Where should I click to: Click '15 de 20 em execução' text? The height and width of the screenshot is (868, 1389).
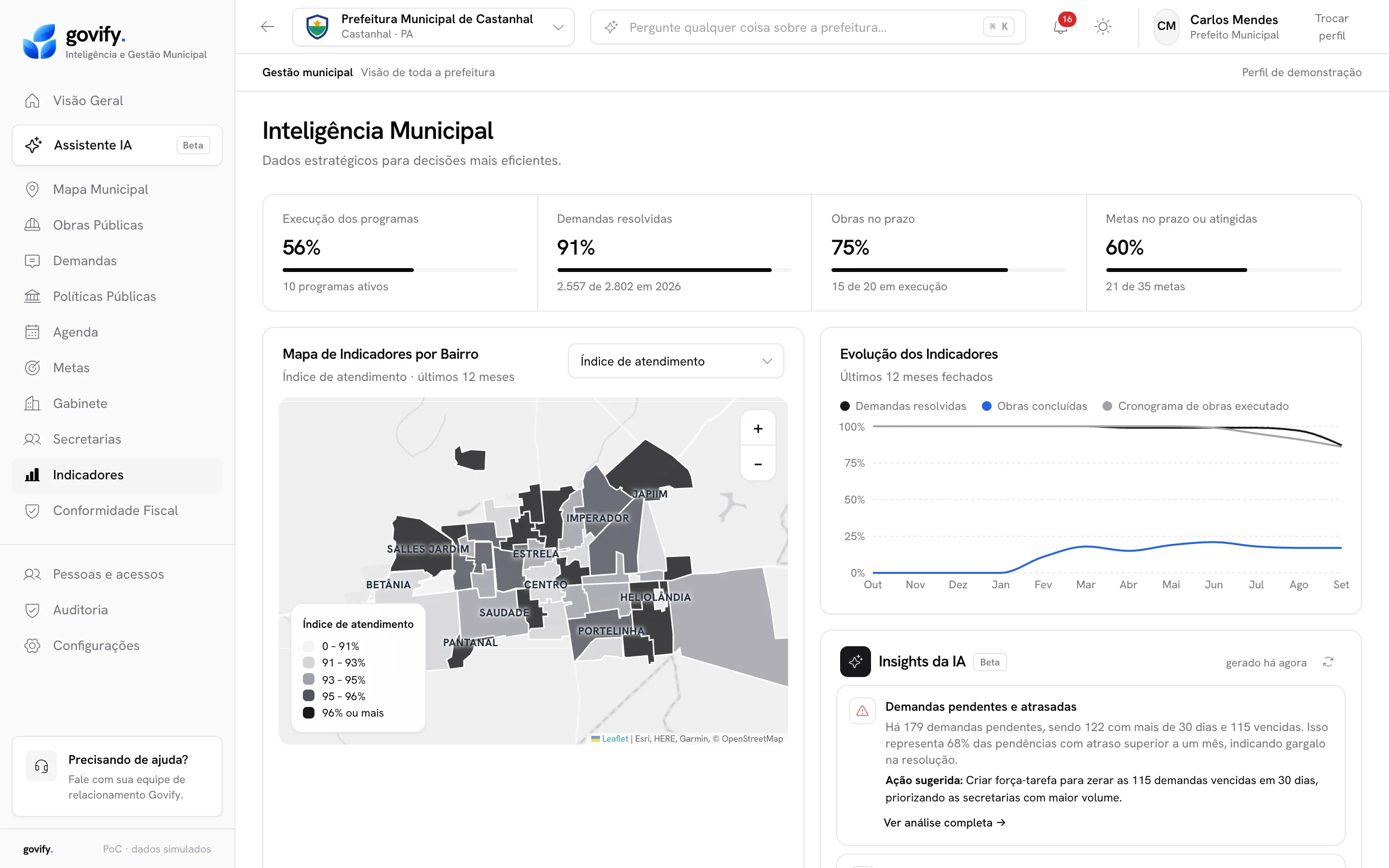tap(889, 286)
